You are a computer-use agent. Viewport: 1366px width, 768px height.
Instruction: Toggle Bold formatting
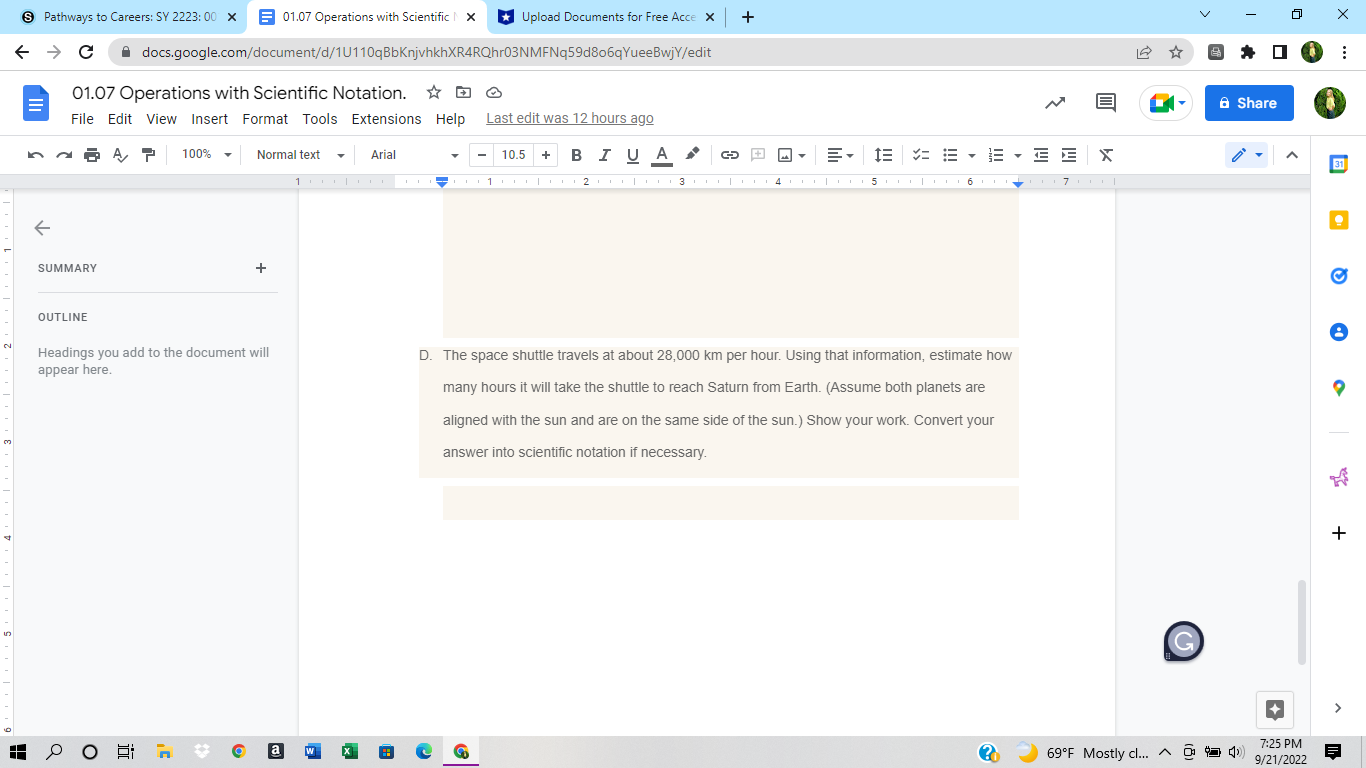pos(576,155)
